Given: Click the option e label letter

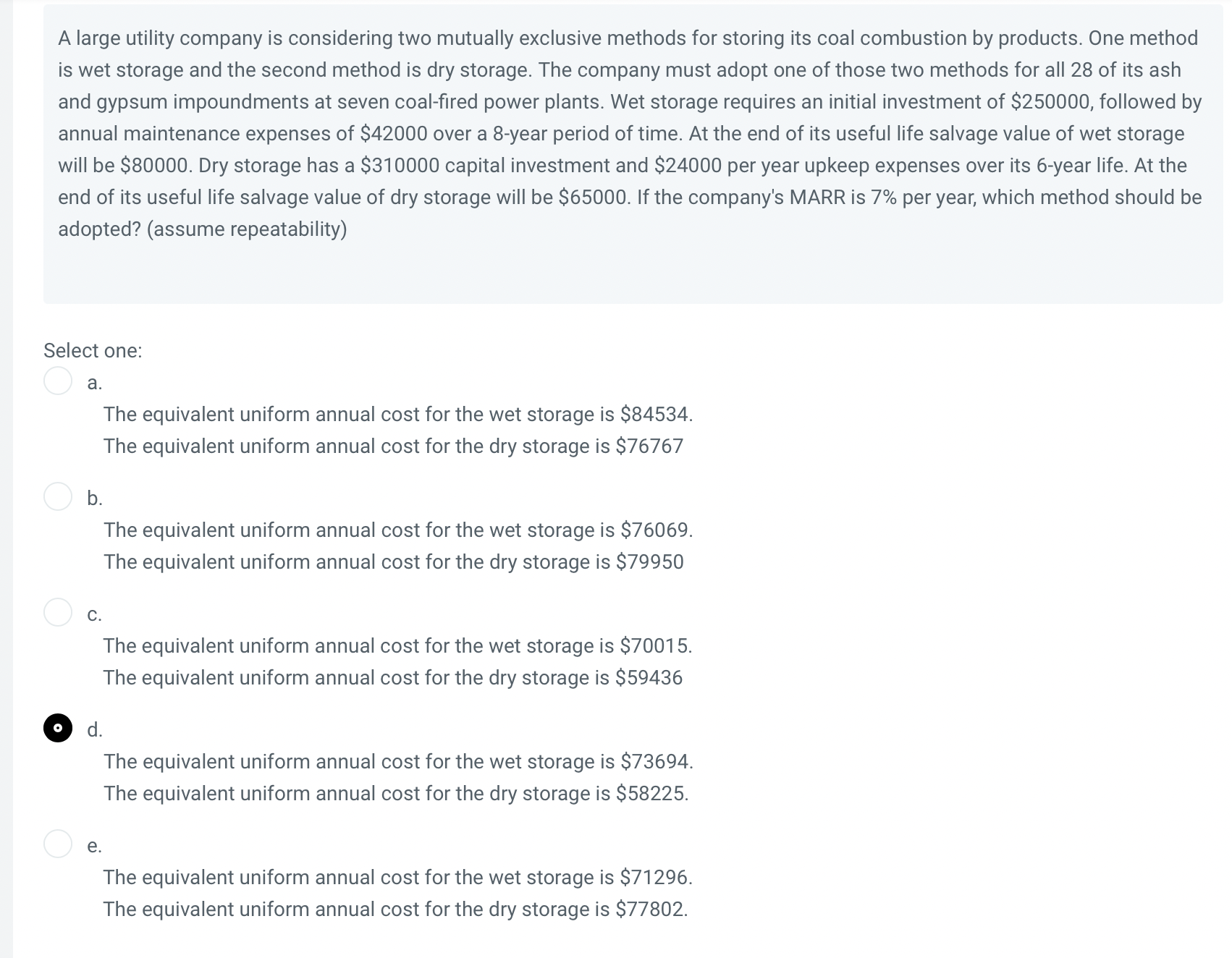Looking at the screenshot, I should point(94,846).
